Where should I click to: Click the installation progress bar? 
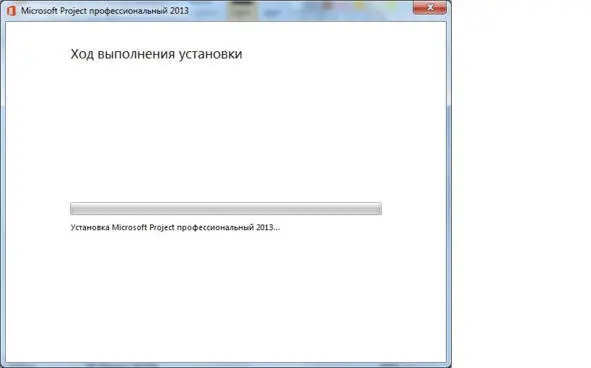226,209
